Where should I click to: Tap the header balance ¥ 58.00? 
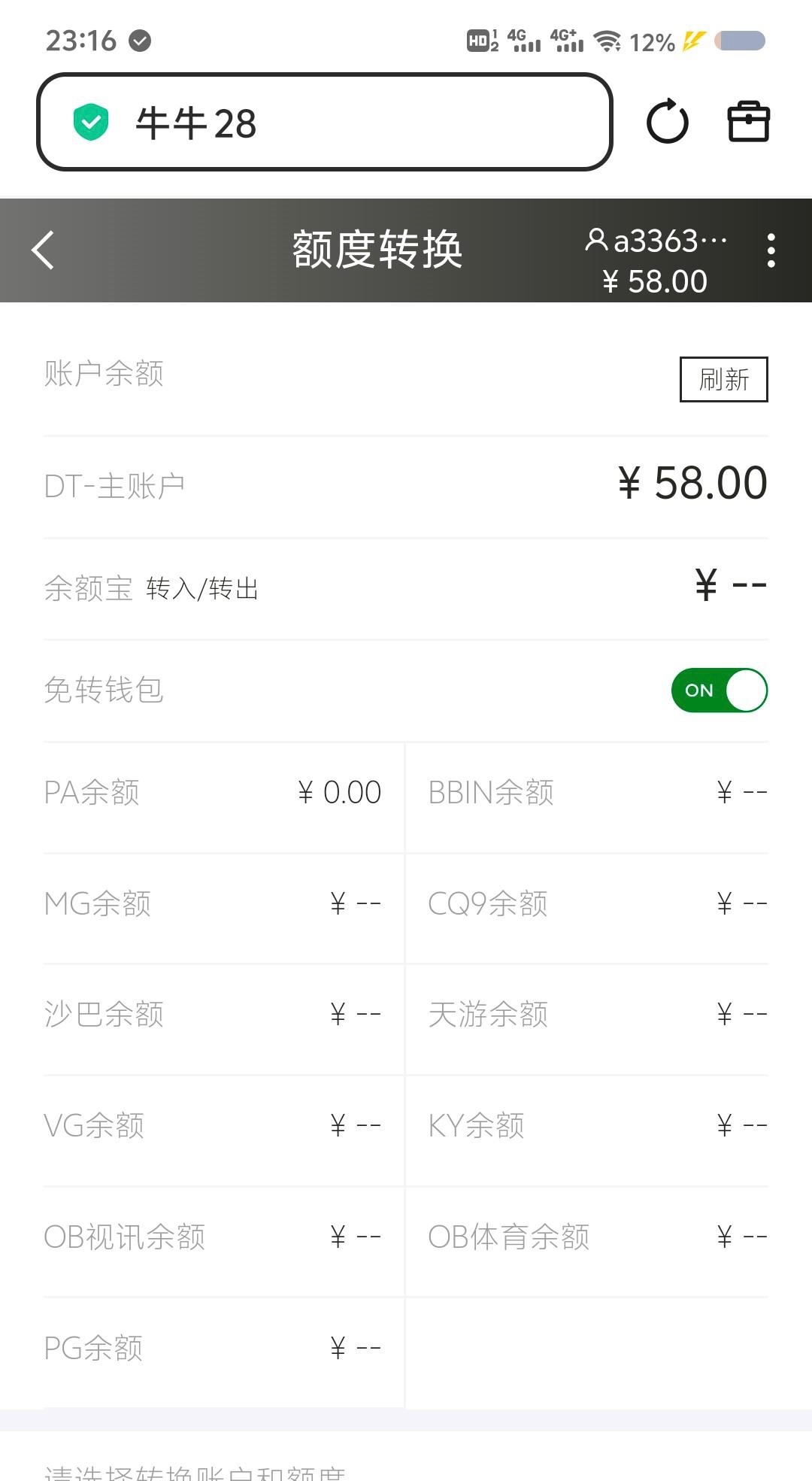coord(655,282)
